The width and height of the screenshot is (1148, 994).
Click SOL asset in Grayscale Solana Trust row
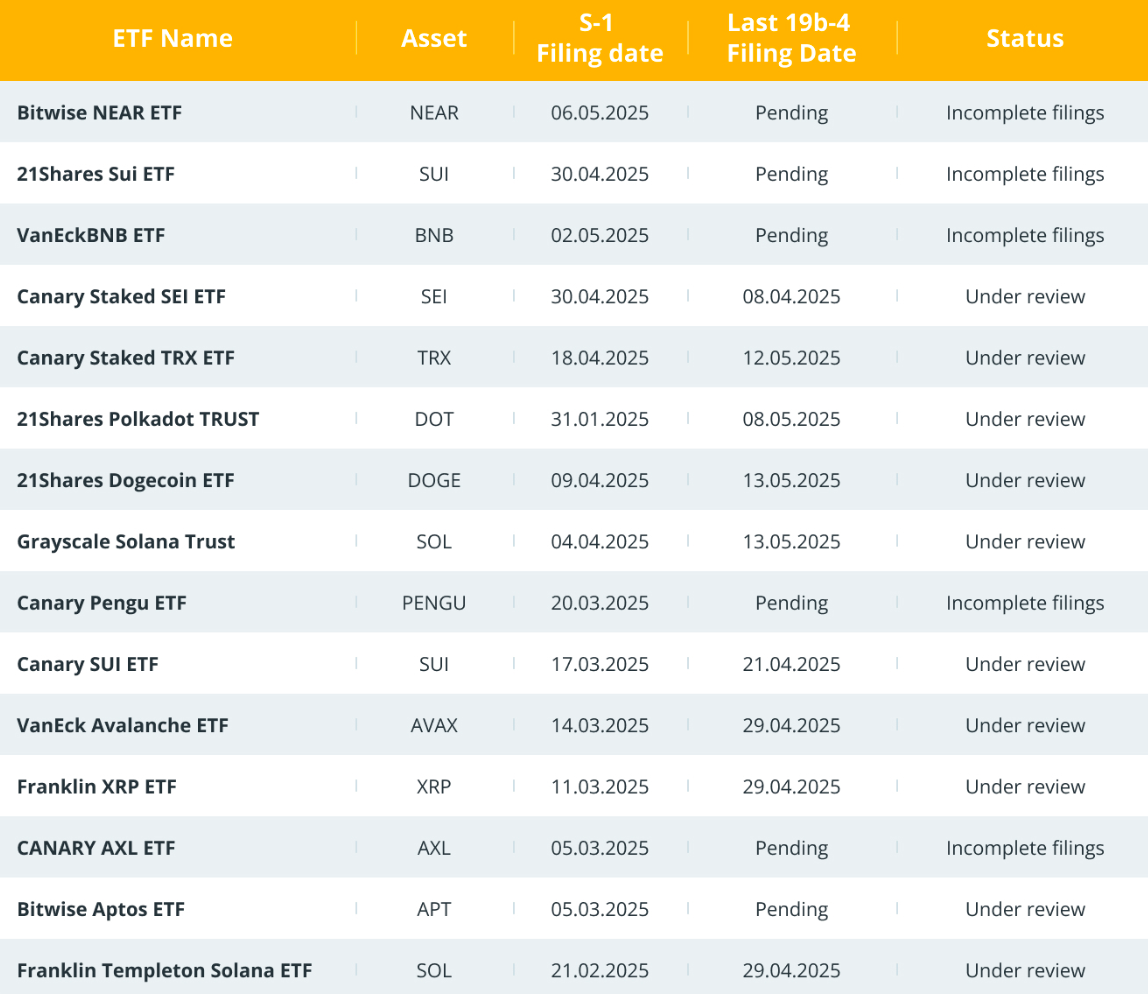pyautogui.click(x=434, y=542)
